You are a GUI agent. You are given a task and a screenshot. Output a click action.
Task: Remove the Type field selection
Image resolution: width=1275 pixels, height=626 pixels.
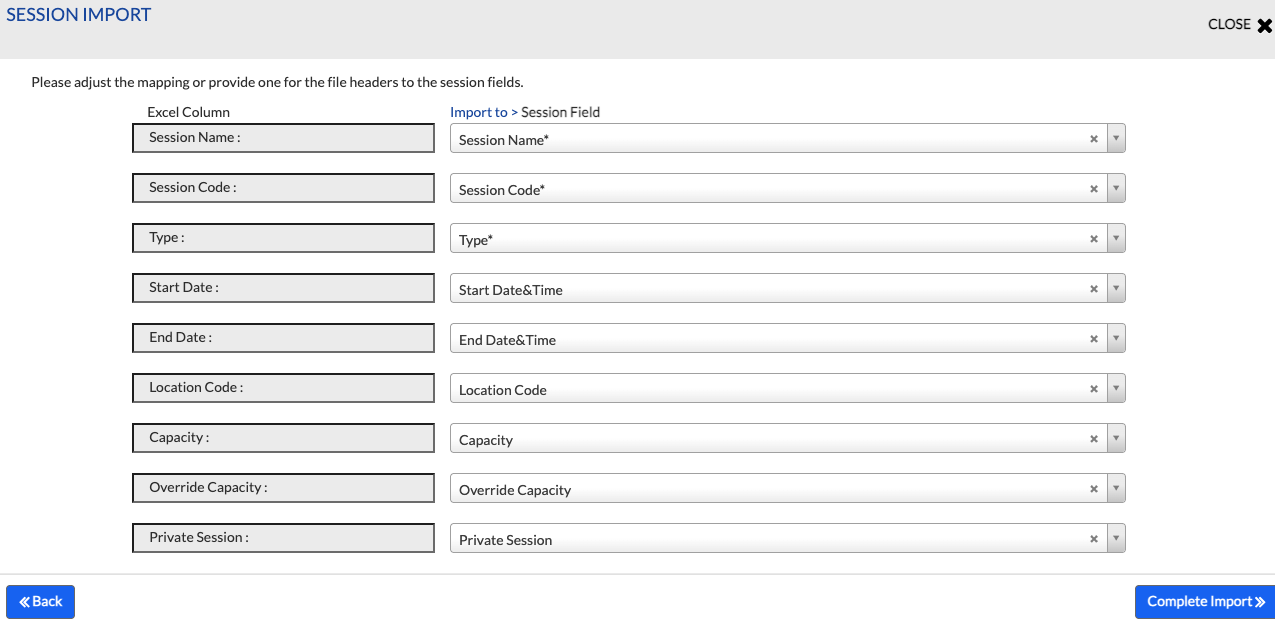(x=1094, y=239)
